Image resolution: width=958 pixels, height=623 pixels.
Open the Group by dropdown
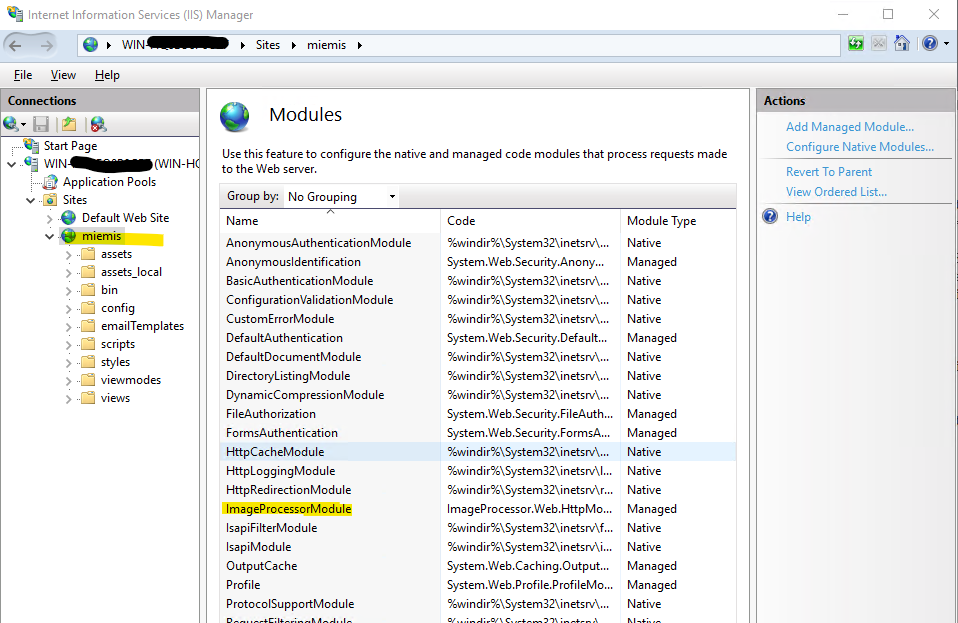(x=341, y=197)
